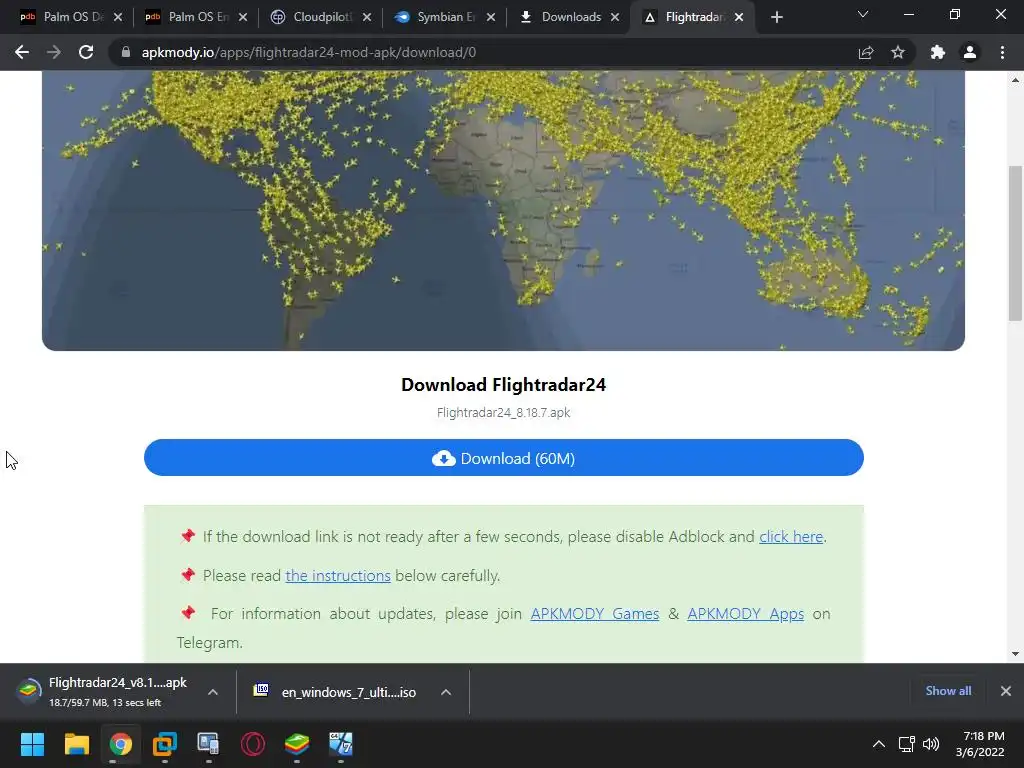Share this page via address bar icon

coord(866,52)
